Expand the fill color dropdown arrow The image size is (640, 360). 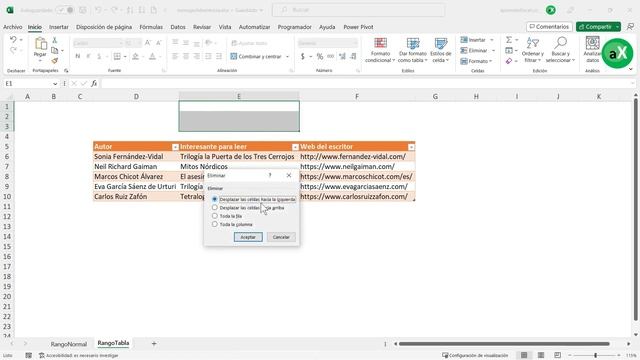pos(143,57)
